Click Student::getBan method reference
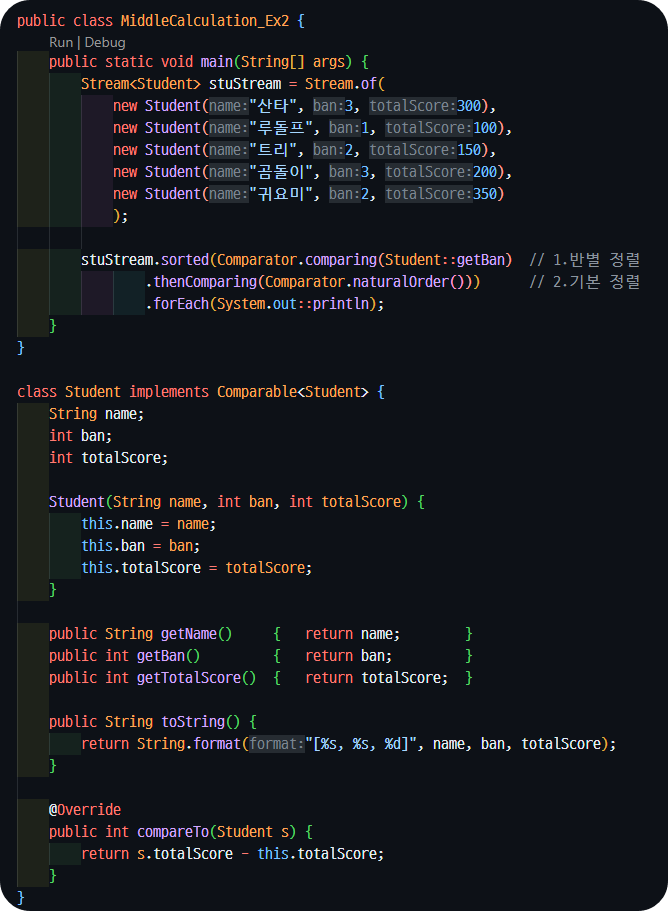 click(x=446, y=260)
